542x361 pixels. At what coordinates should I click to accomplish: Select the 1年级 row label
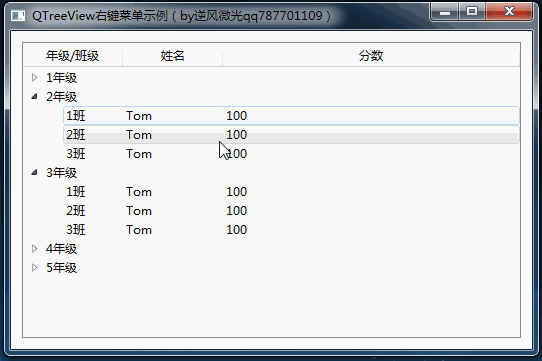(x=62, y=78)
